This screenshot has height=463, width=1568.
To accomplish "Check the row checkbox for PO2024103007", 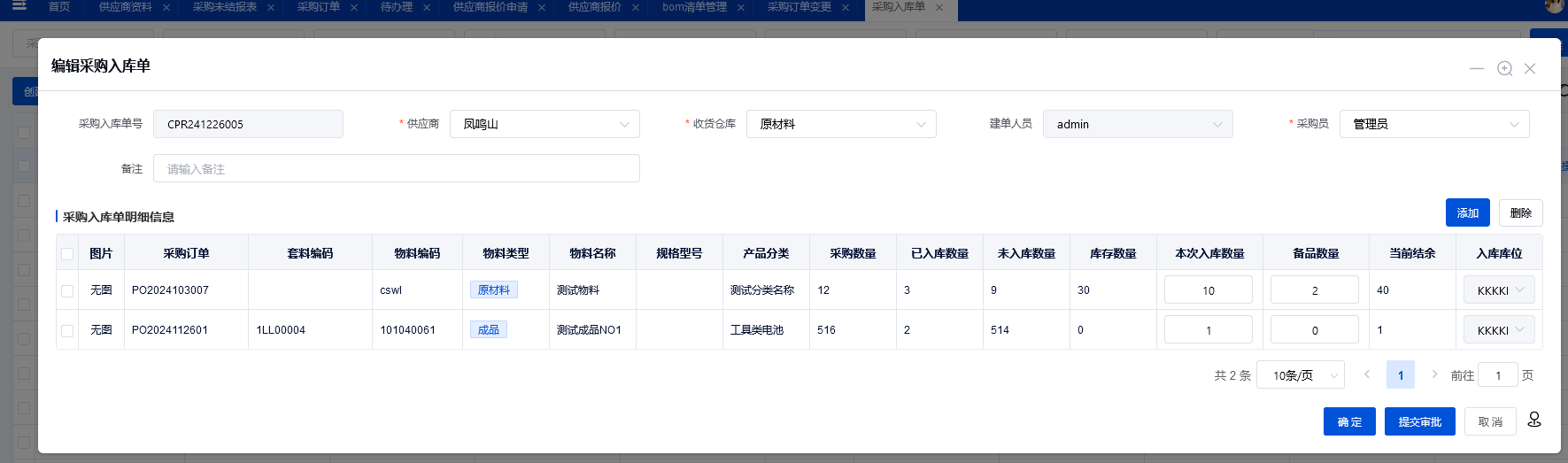I will click(67, 290).
